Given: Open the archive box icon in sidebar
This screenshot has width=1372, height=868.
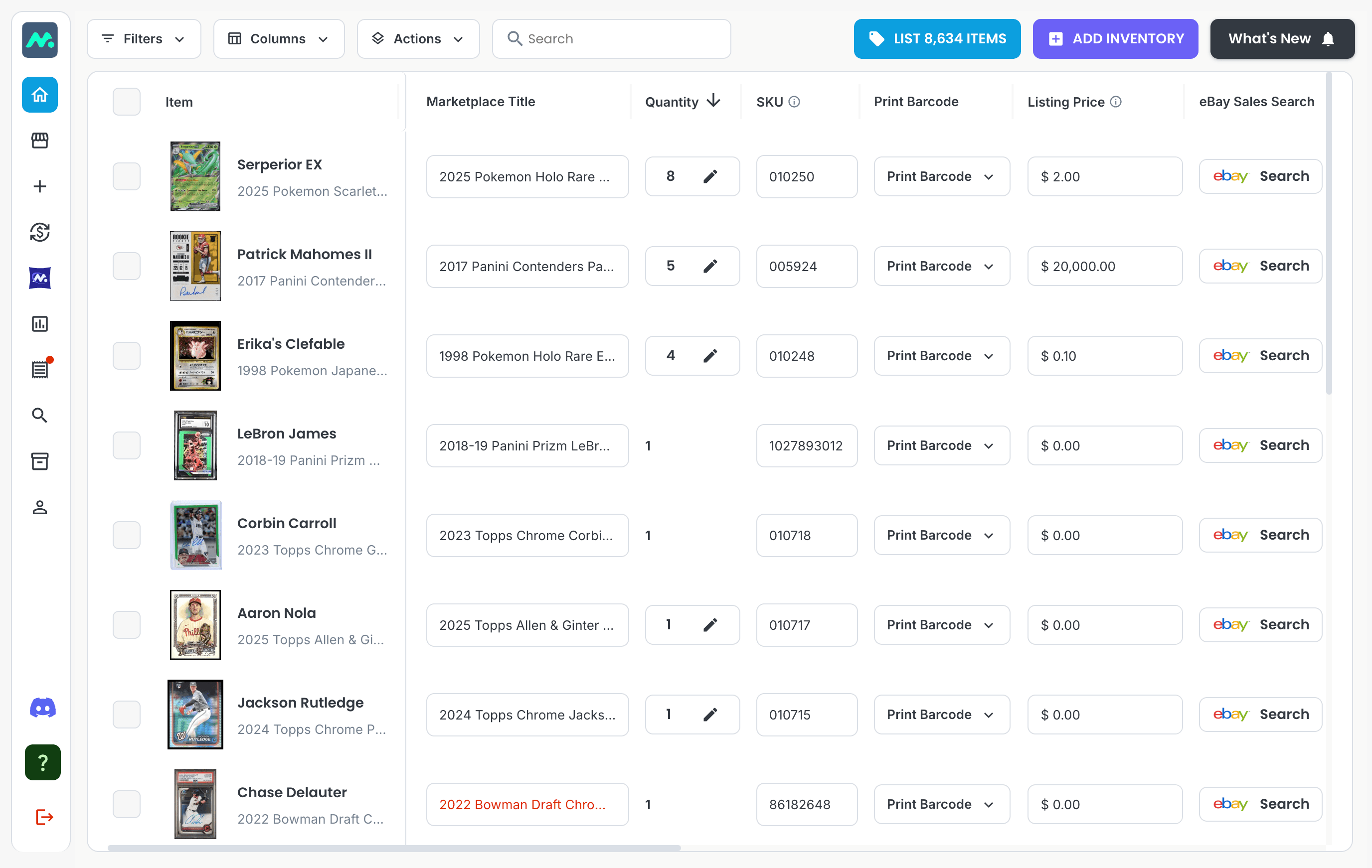Looking at the screenshot, I should coord(40,461).
